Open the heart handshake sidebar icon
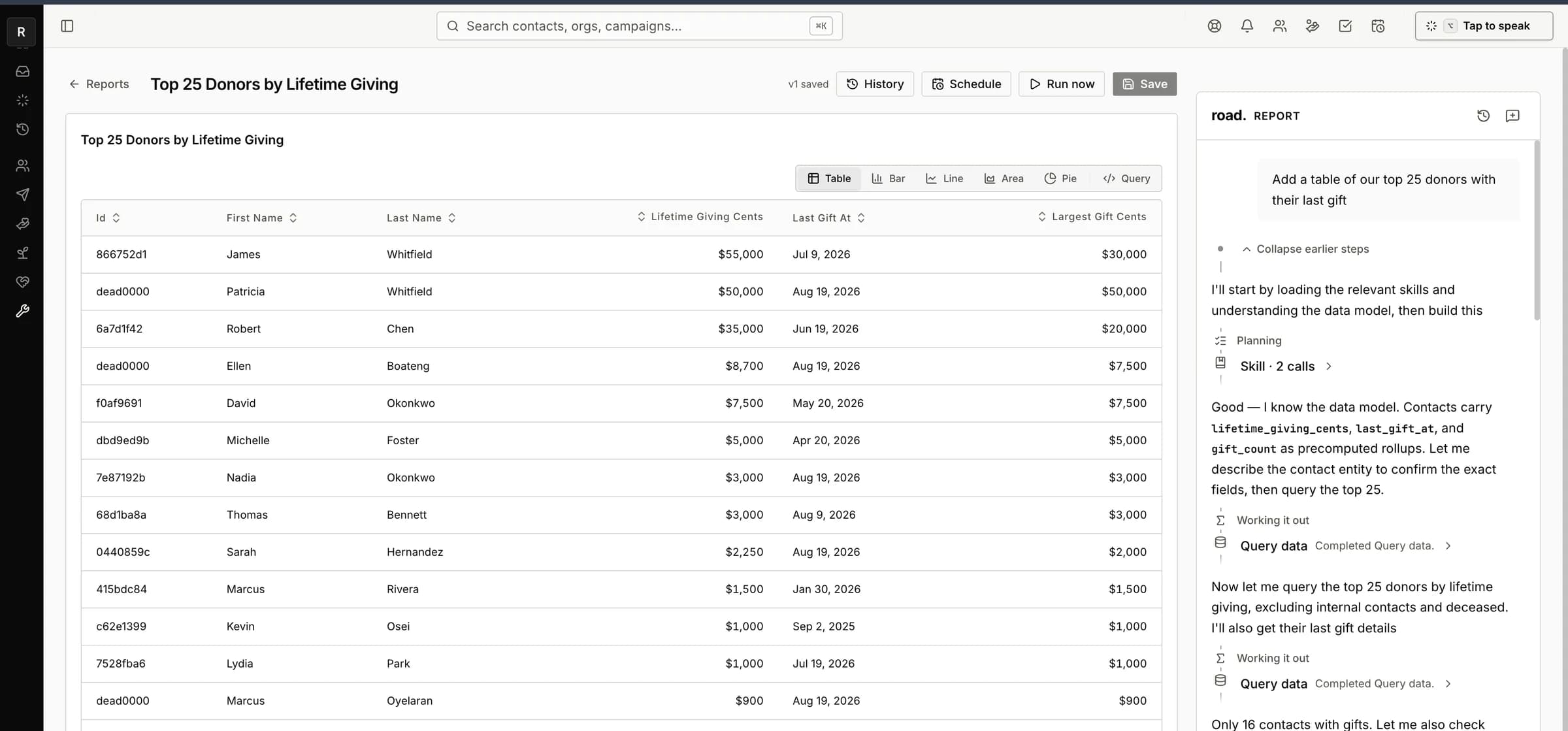The width and height of the screenshot is (1568, 731). point(22,282)
